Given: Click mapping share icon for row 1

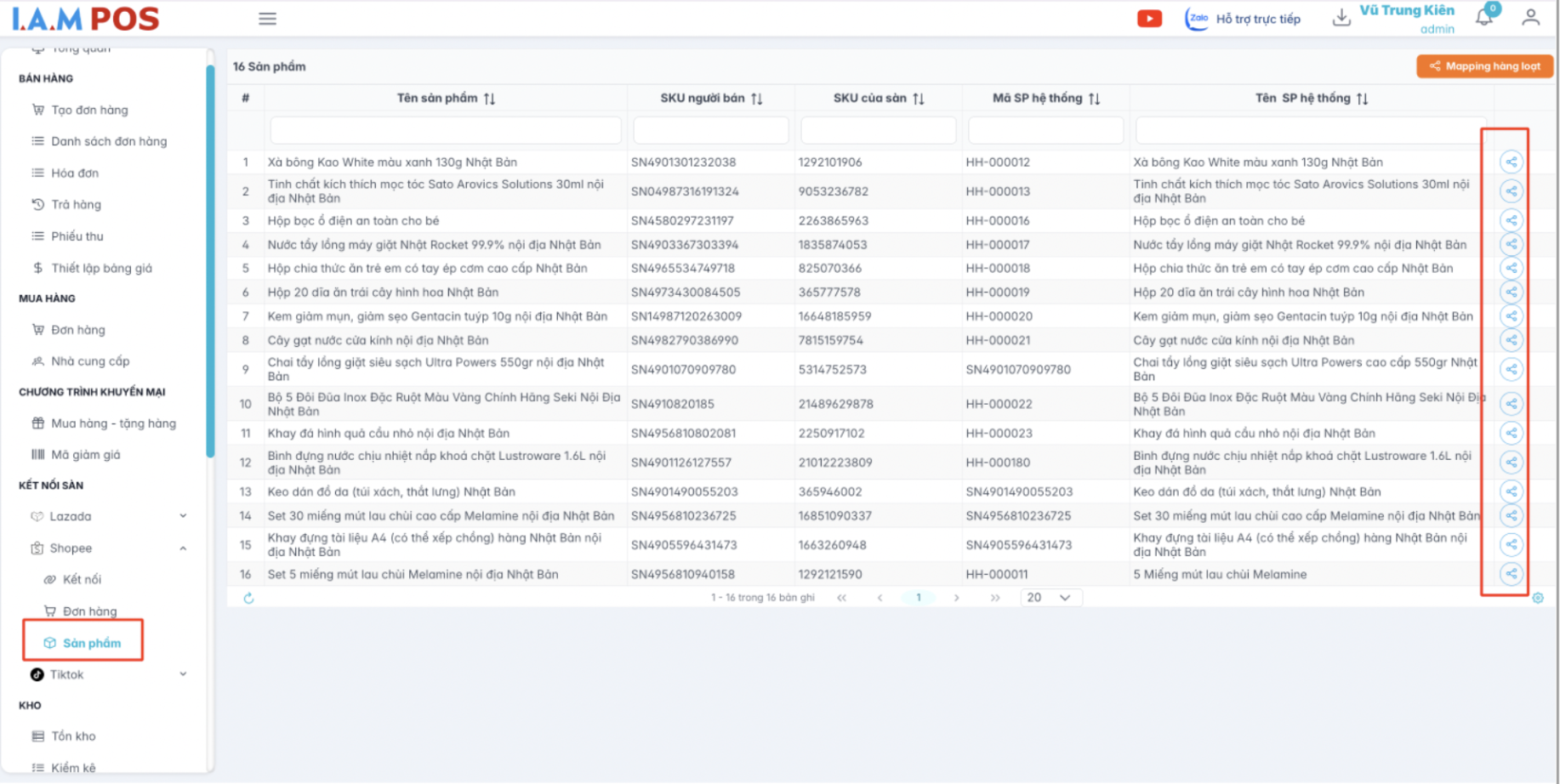Looking at the screenshot, I should (x=1511, y=162).
